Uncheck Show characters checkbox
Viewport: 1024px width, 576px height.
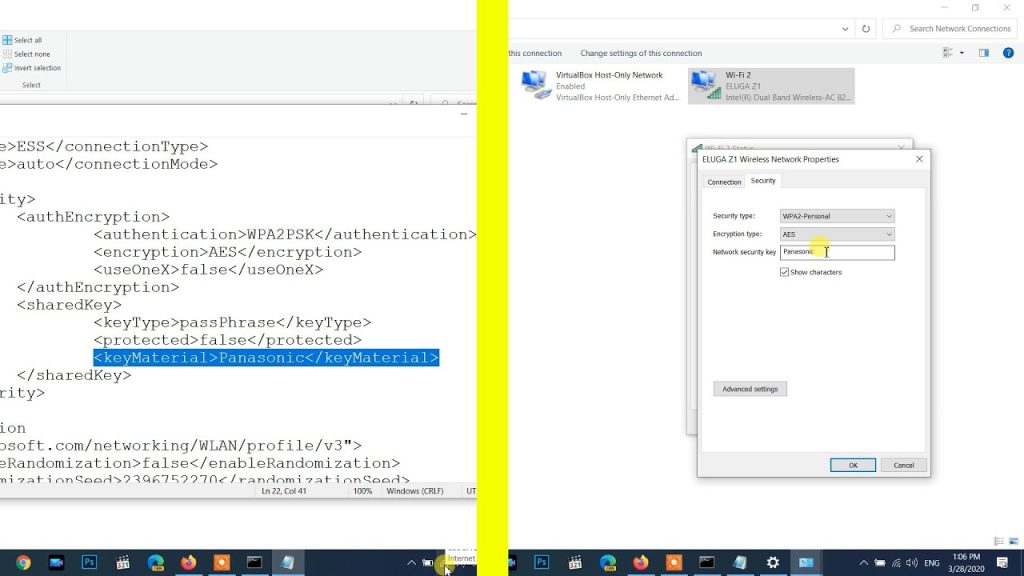(784, 272)
